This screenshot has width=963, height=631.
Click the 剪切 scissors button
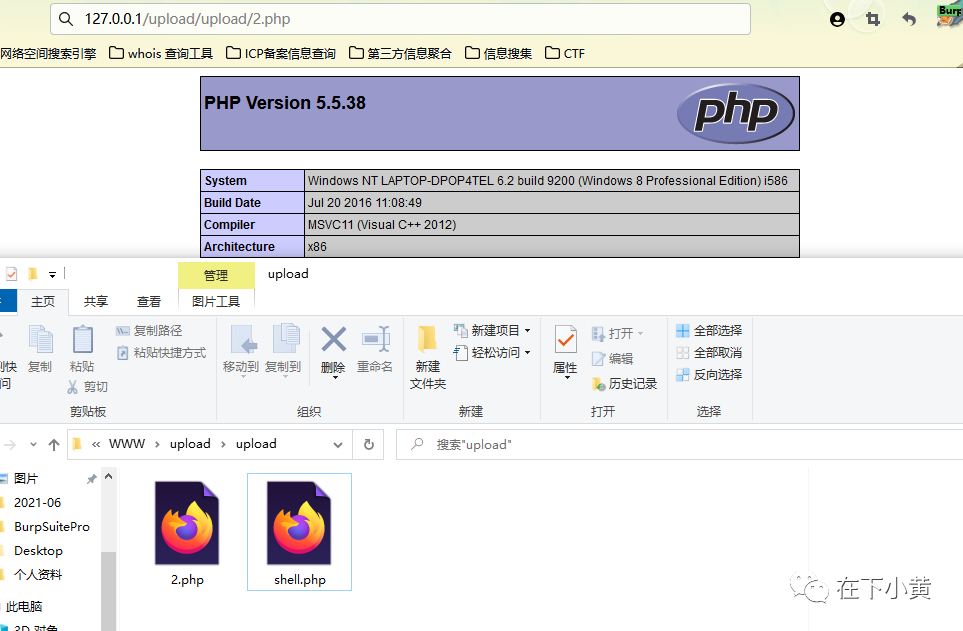(x=87, y=386)
